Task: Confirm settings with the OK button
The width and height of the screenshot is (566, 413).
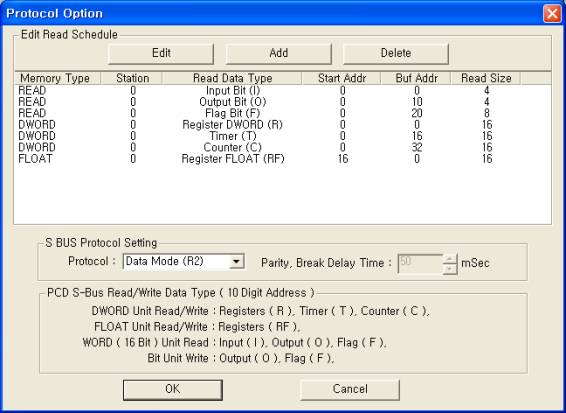Action: (173, 389)
